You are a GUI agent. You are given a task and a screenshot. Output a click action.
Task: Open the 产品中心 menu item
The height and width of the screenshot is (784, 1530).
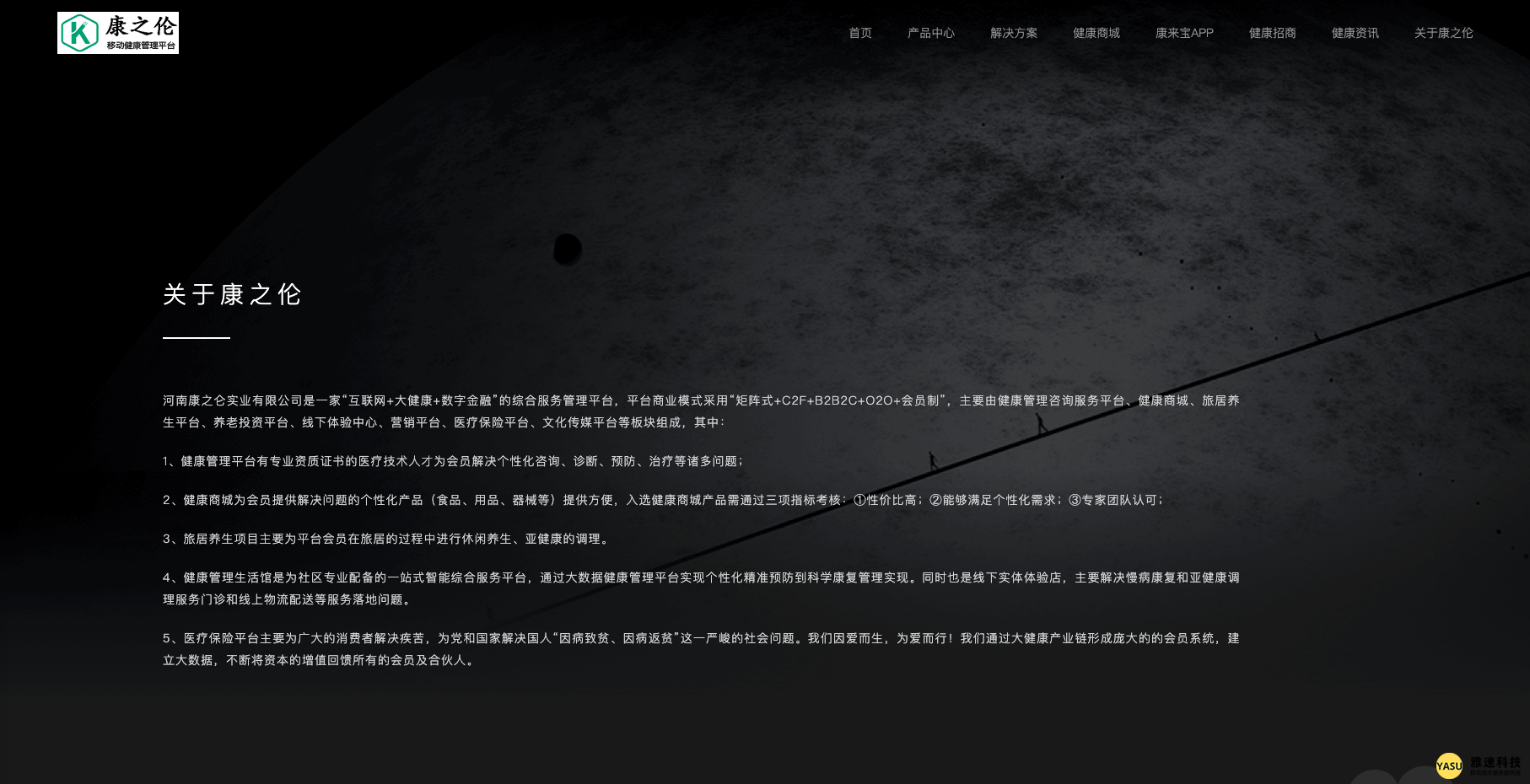(x=930, y=33)
